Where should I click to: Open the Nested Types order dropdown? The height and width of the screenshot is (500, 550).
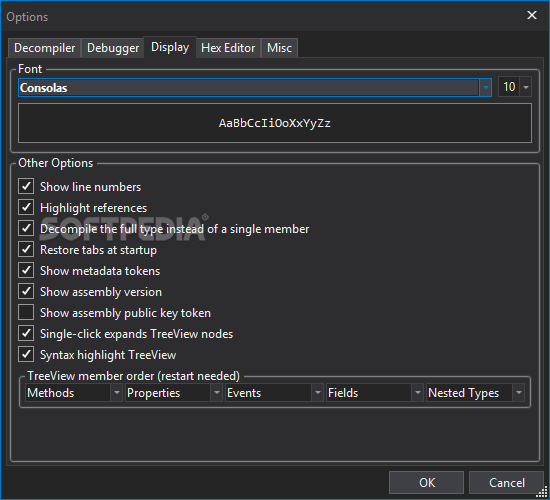pos(518,393)
